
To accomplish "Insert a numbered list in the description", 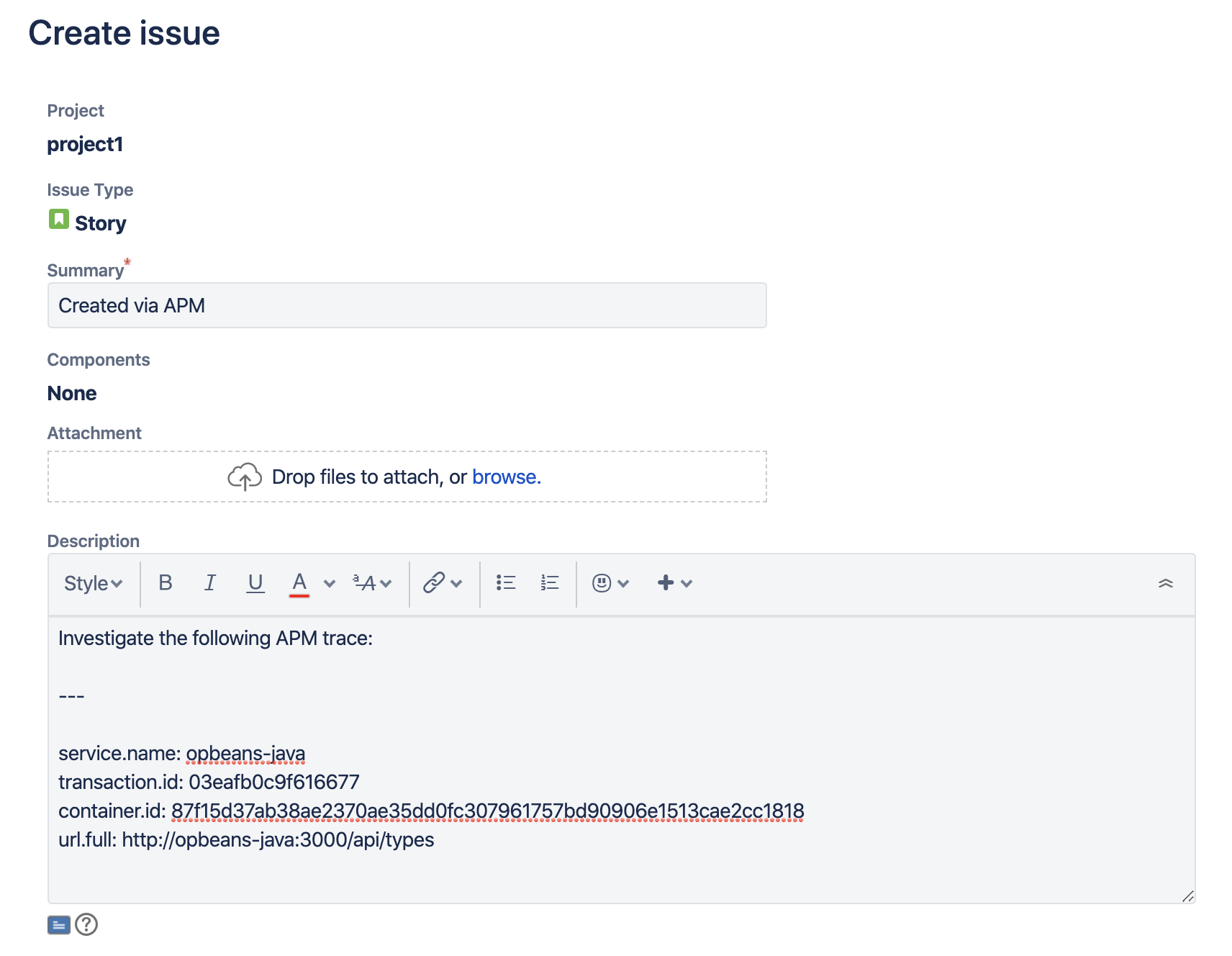I will tap(548, 583).
